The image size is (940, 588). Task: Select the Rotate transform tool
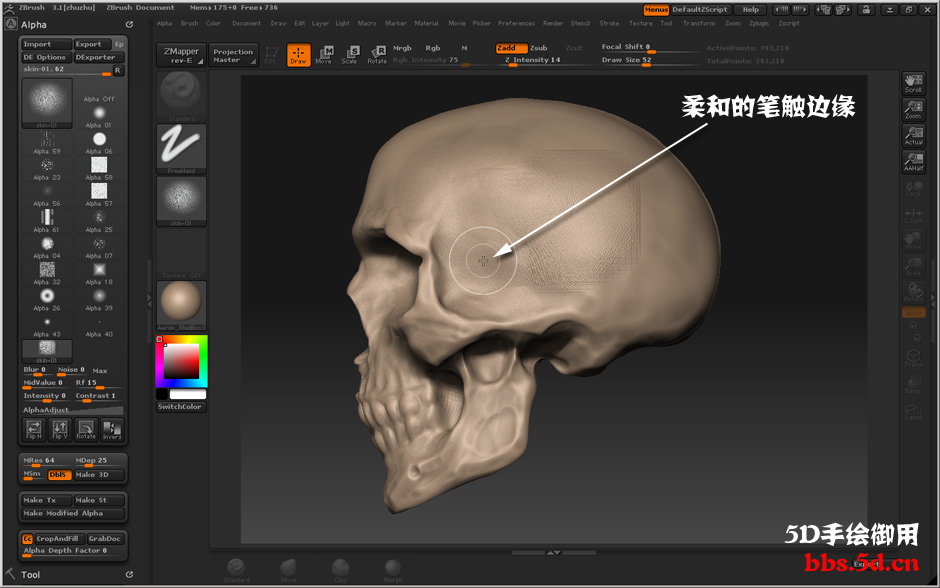pos(377,55)
